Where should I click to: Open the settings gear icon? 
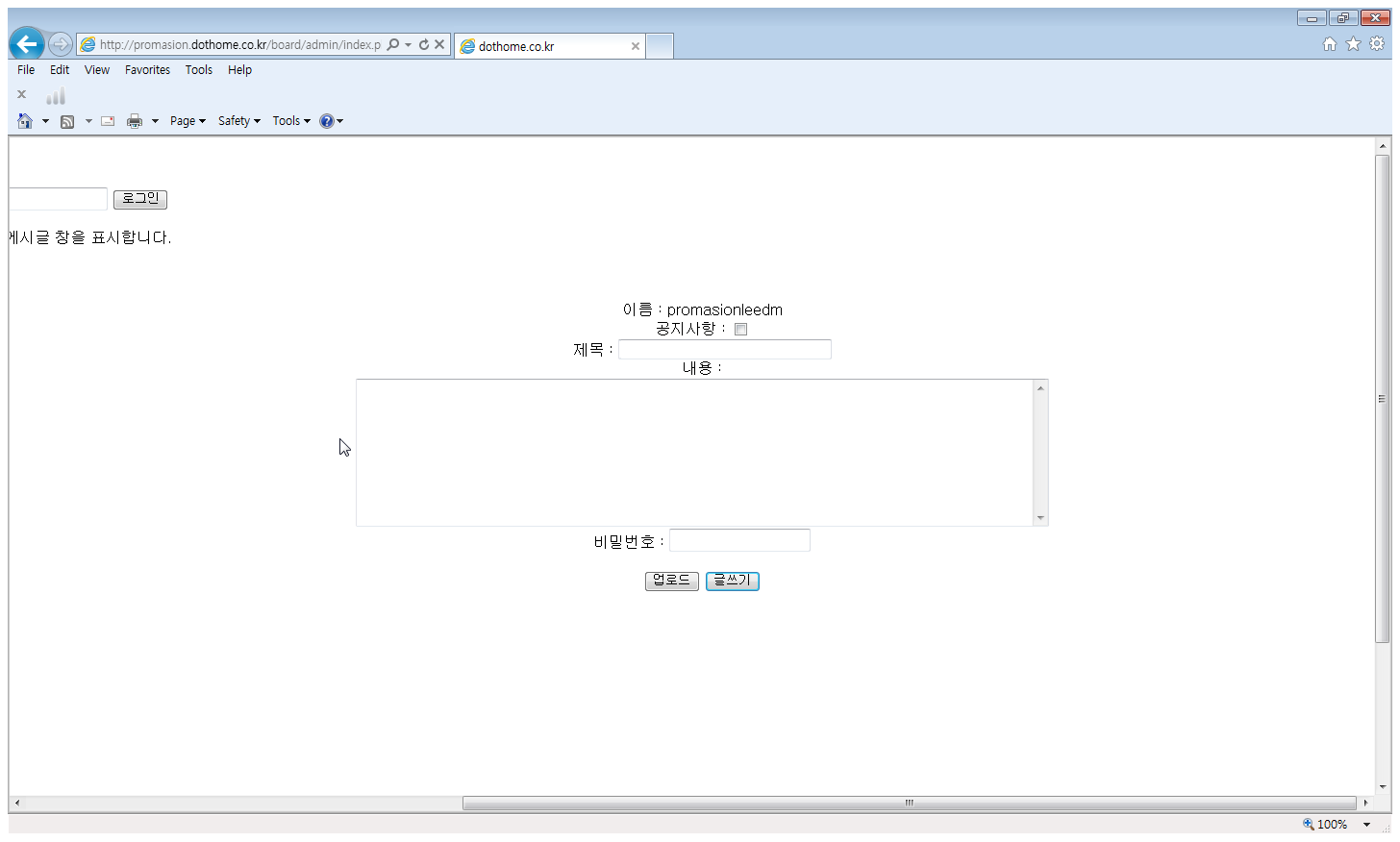(1377, 44)
